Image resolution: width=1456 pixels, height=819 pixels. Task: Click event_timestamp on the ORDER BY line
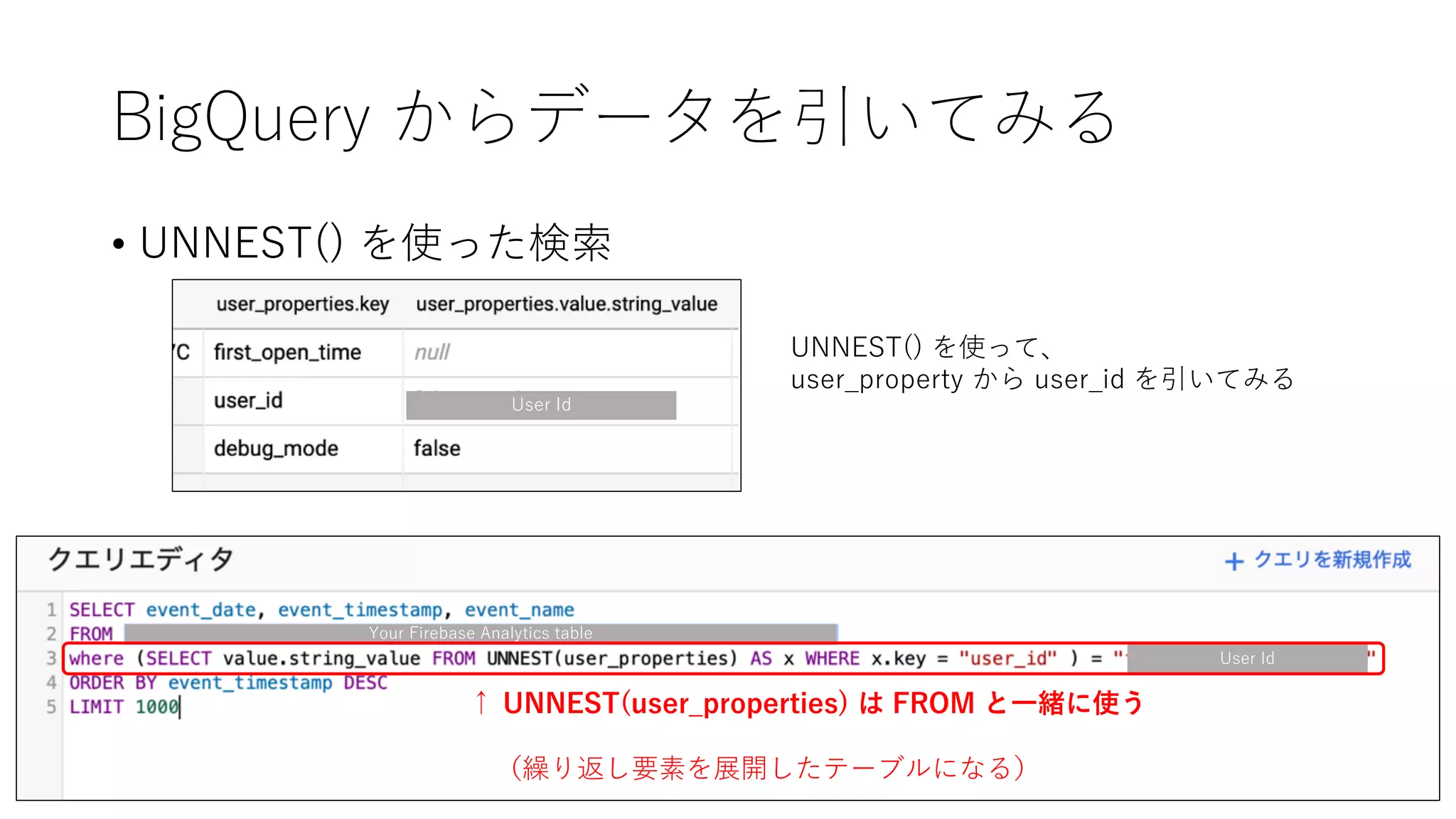tap(250, 682)
